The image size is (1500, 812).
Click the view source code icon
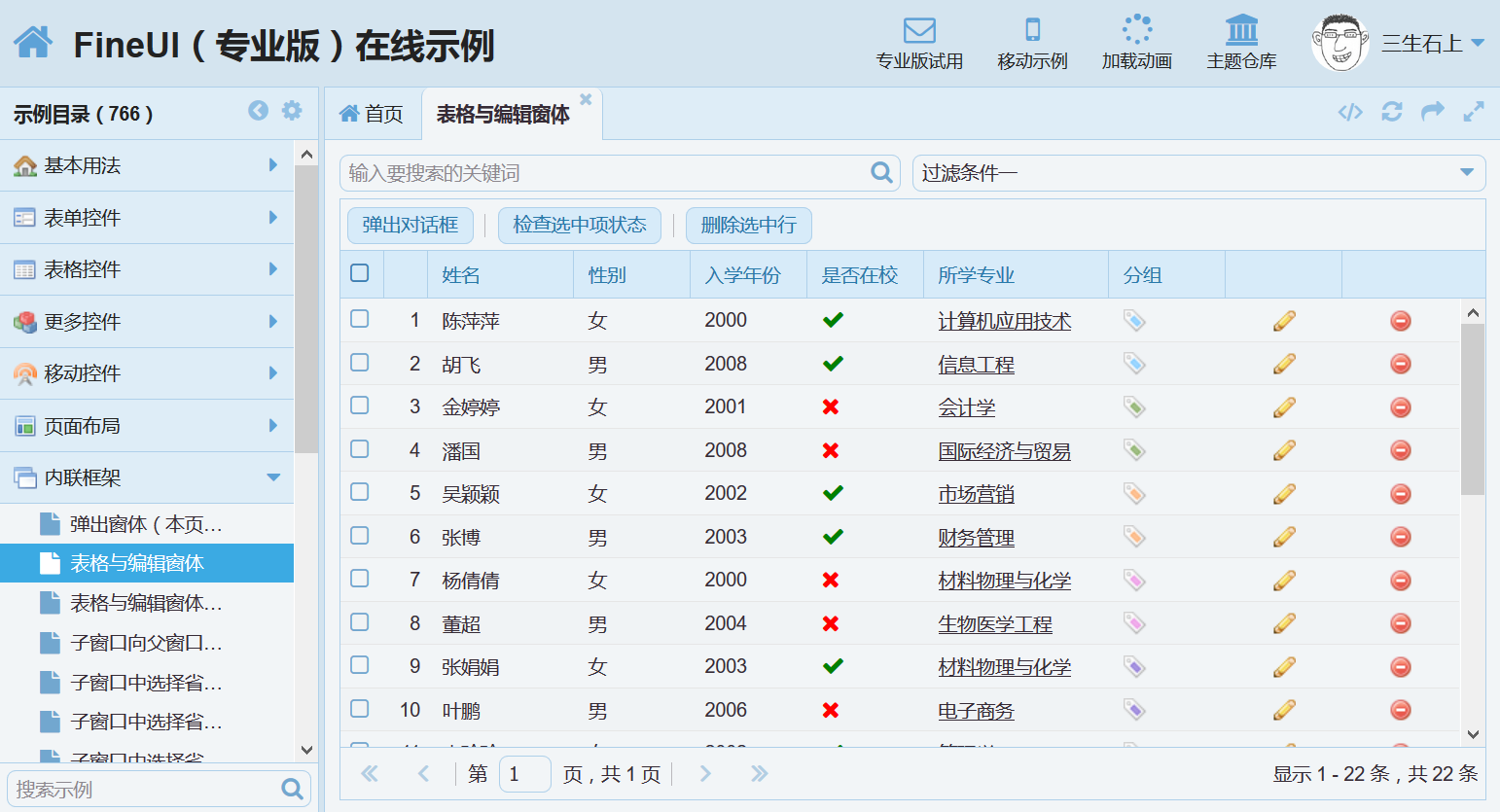[x=1350, y=112]
